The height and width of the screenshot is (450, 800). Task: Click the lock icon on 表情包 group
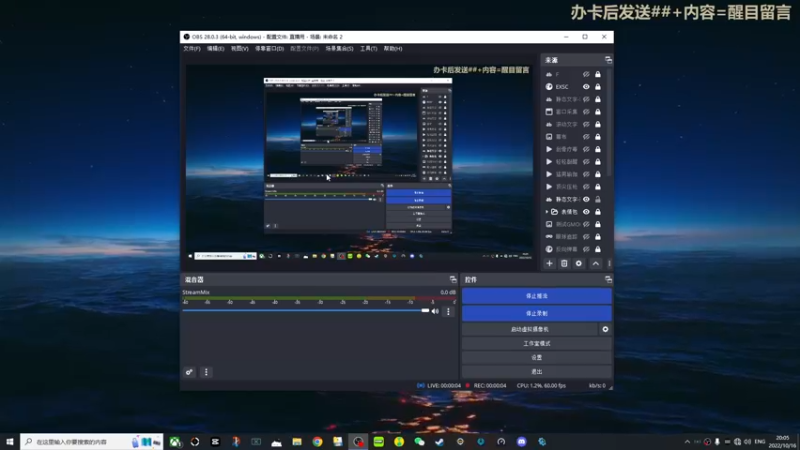(597, 212)
